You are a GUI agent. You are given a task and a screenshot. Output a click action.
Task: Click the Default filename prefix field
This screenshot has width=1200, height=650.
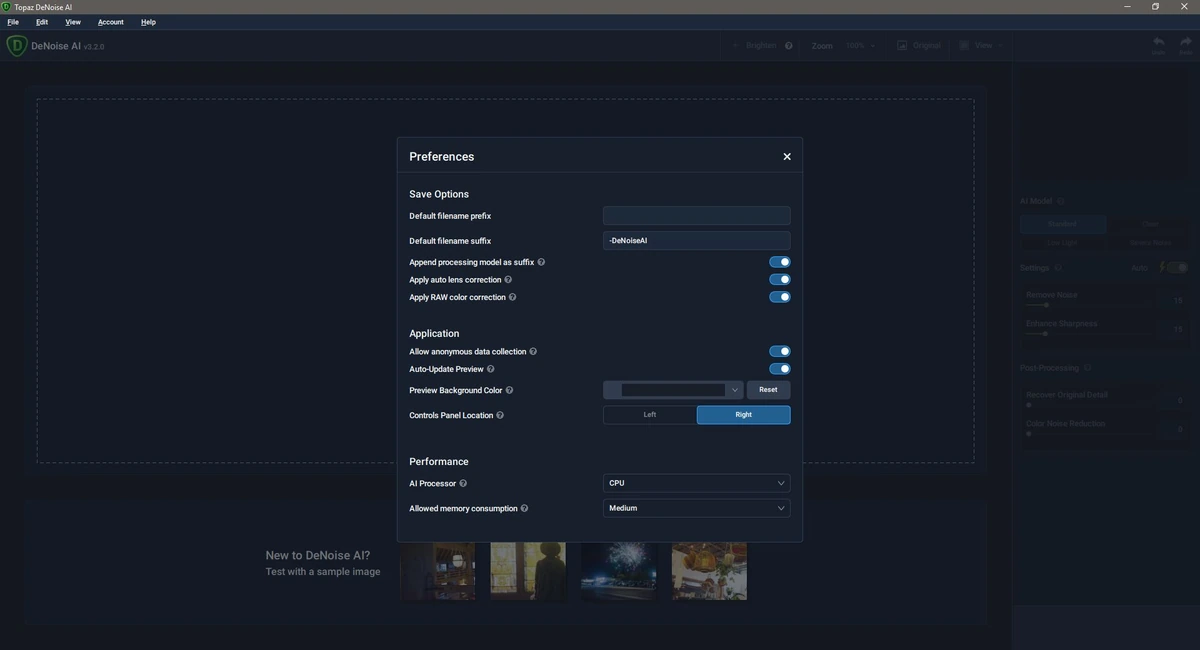click(x=697, y=216)
